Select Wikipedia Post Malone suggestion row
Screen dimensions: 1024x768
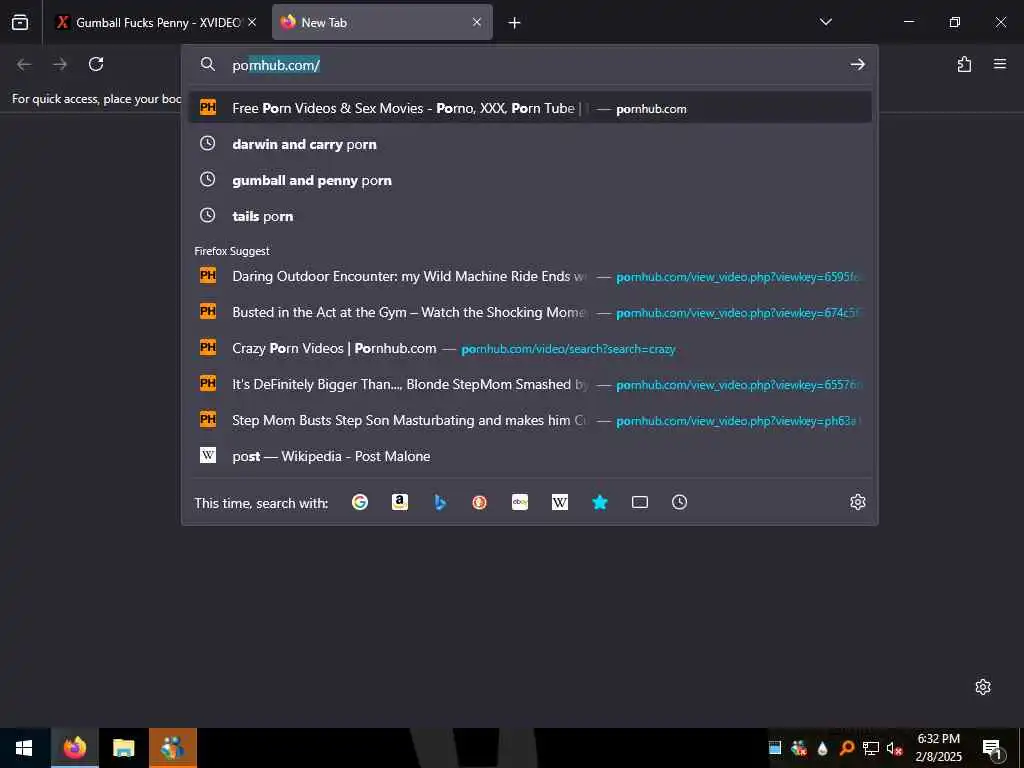[530, 456]
